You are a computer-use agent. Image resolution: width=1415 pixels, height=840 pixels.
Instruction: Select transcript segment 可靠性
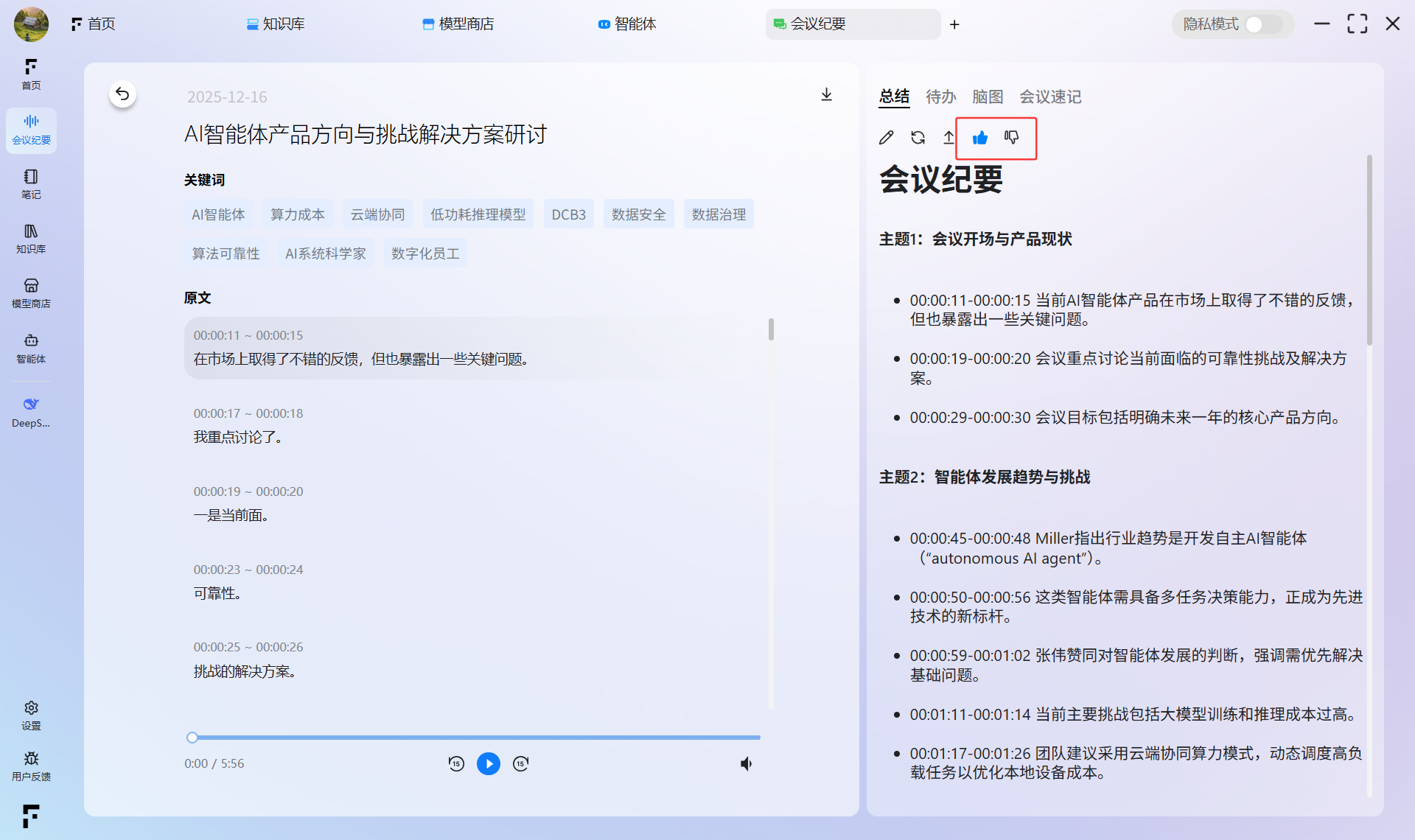(x=217, y=593)
